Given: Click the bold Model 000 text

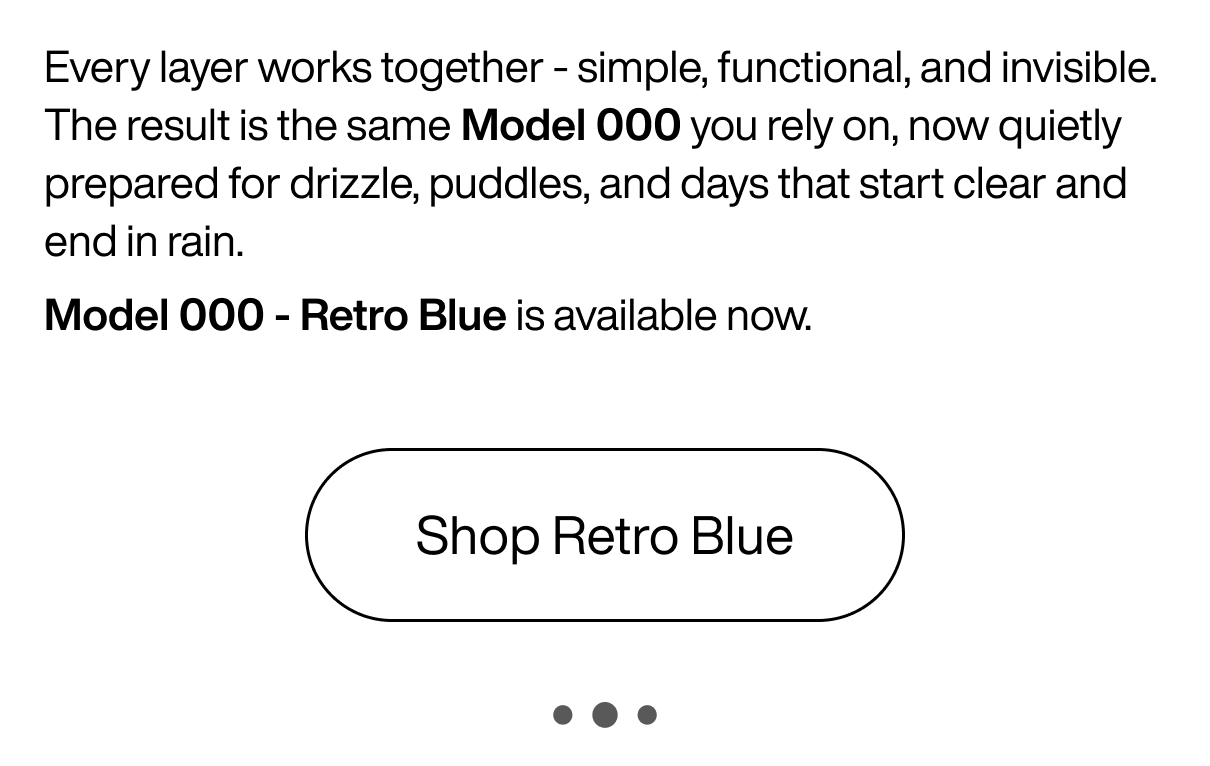Looking at the screenshot, I should [570, 125].
